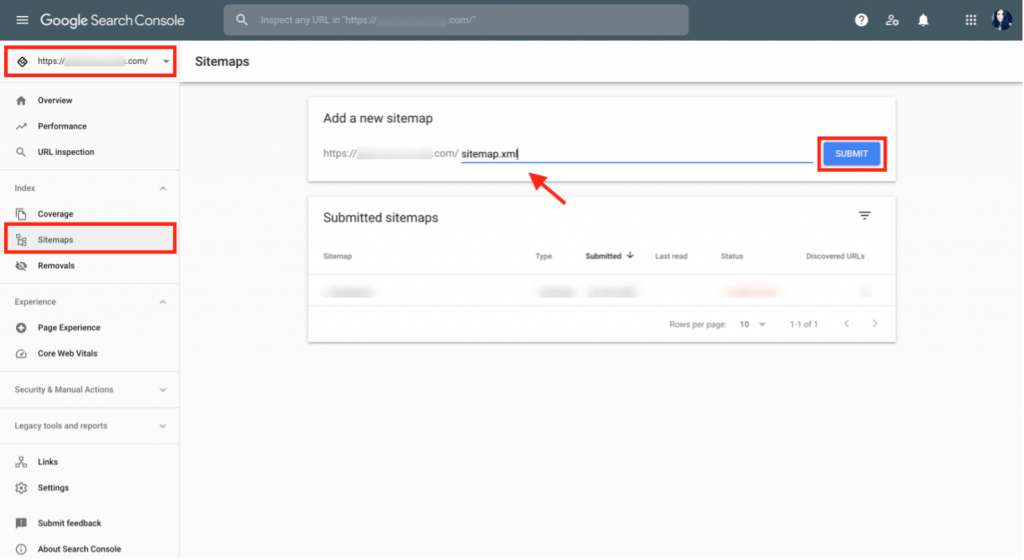Open the hamburger main menu

click(22, 20)
